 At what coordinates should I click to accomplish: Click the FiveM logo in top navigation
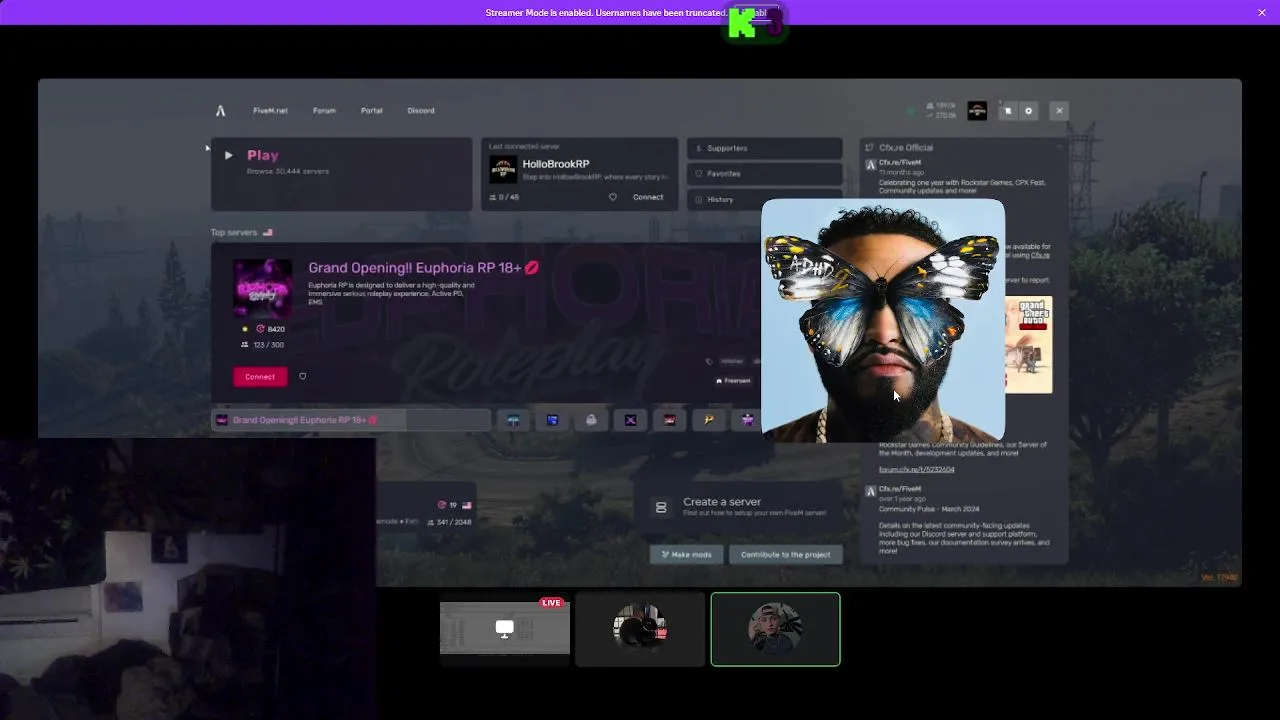(x=221, y=111)
